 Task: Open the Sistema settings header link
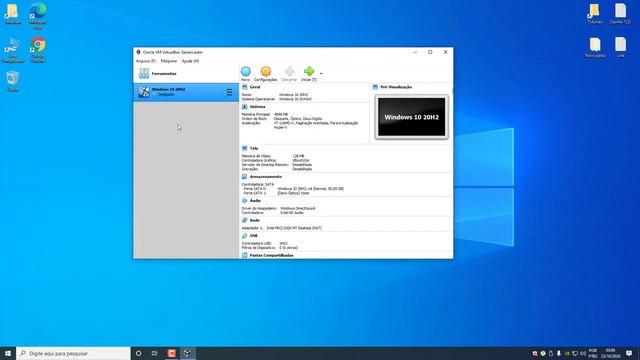click(x=258, y=107)
